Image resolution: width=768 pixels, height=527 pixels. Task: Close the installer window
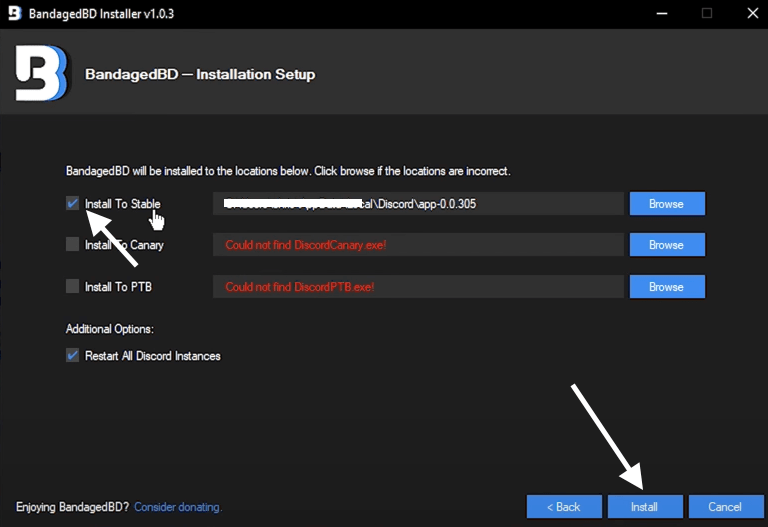click(x=753, y=13)
